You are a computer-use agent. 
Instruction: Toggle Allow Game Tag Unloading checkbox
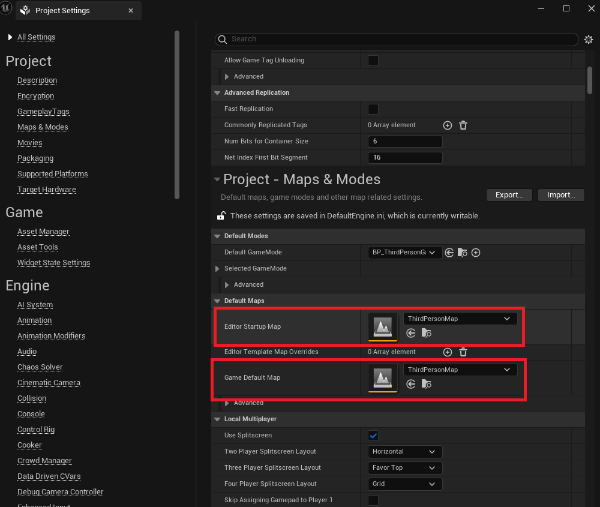tap(373, 60)
